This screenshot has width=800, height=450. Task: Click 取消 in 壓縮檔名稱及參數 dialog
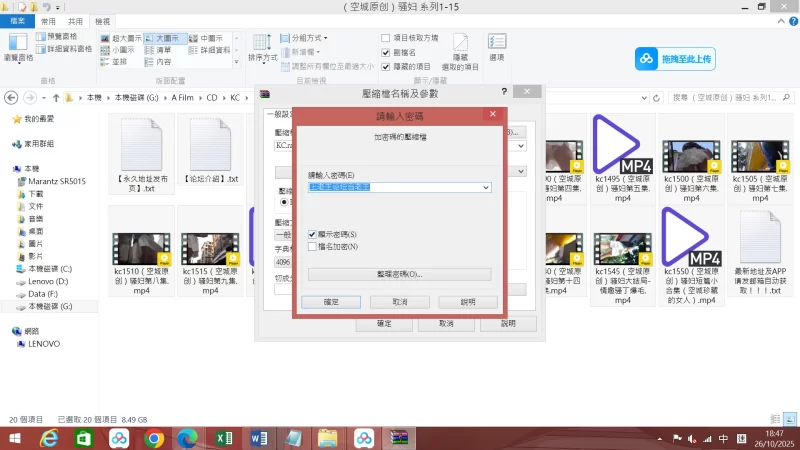click(x=446, y=323)
